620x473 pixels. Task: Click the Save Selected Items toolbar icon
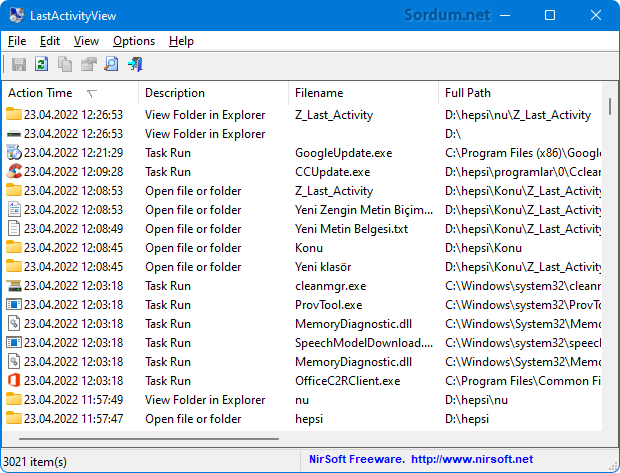tap(19, 64)
